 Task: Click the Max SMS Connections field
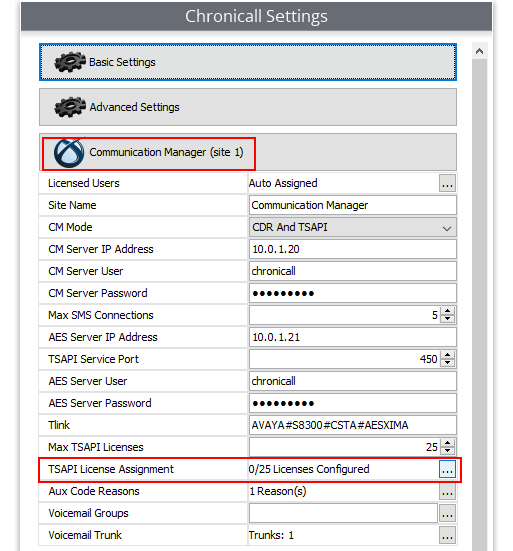tap(345, 315)
